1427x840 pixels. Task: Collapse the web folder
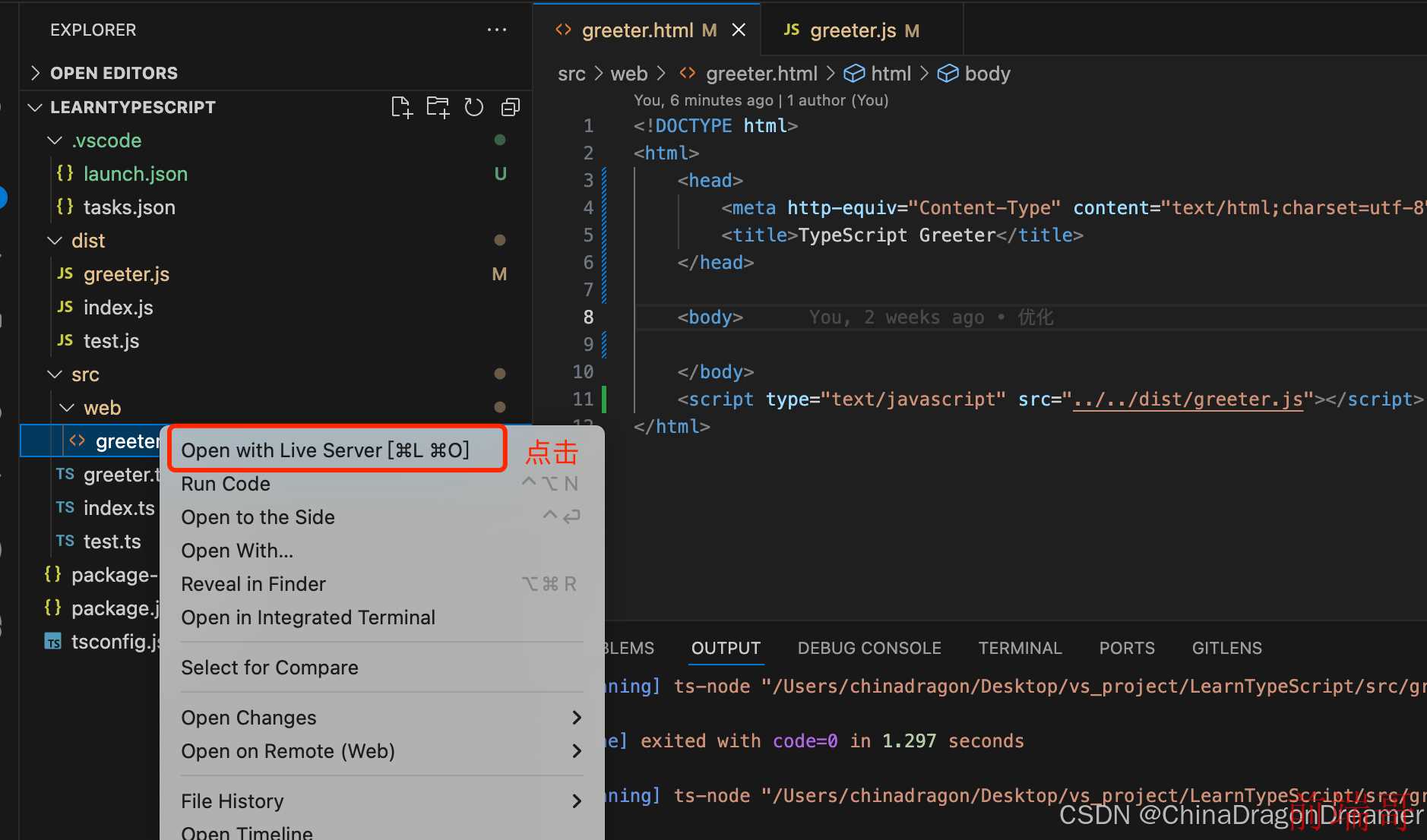click(67, 408)
